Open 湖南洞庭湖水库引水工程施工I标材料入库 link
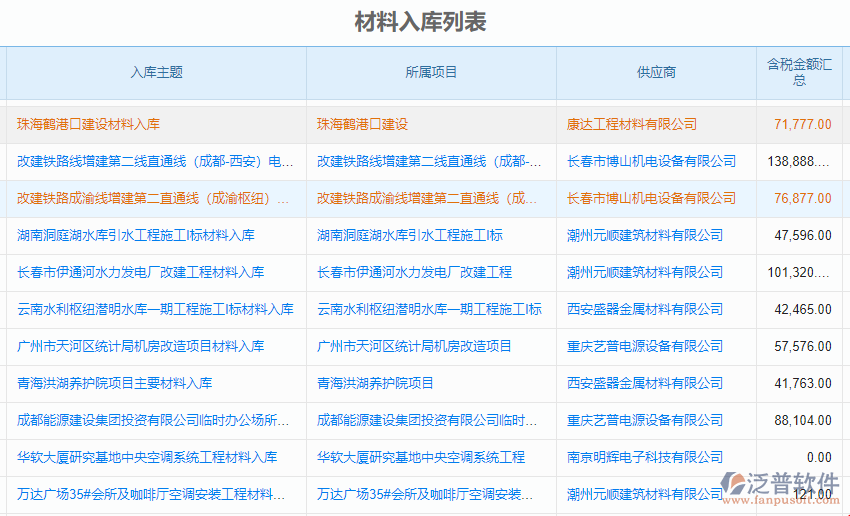The width and height of the screenshot is (850, 516). pos(136,236)
